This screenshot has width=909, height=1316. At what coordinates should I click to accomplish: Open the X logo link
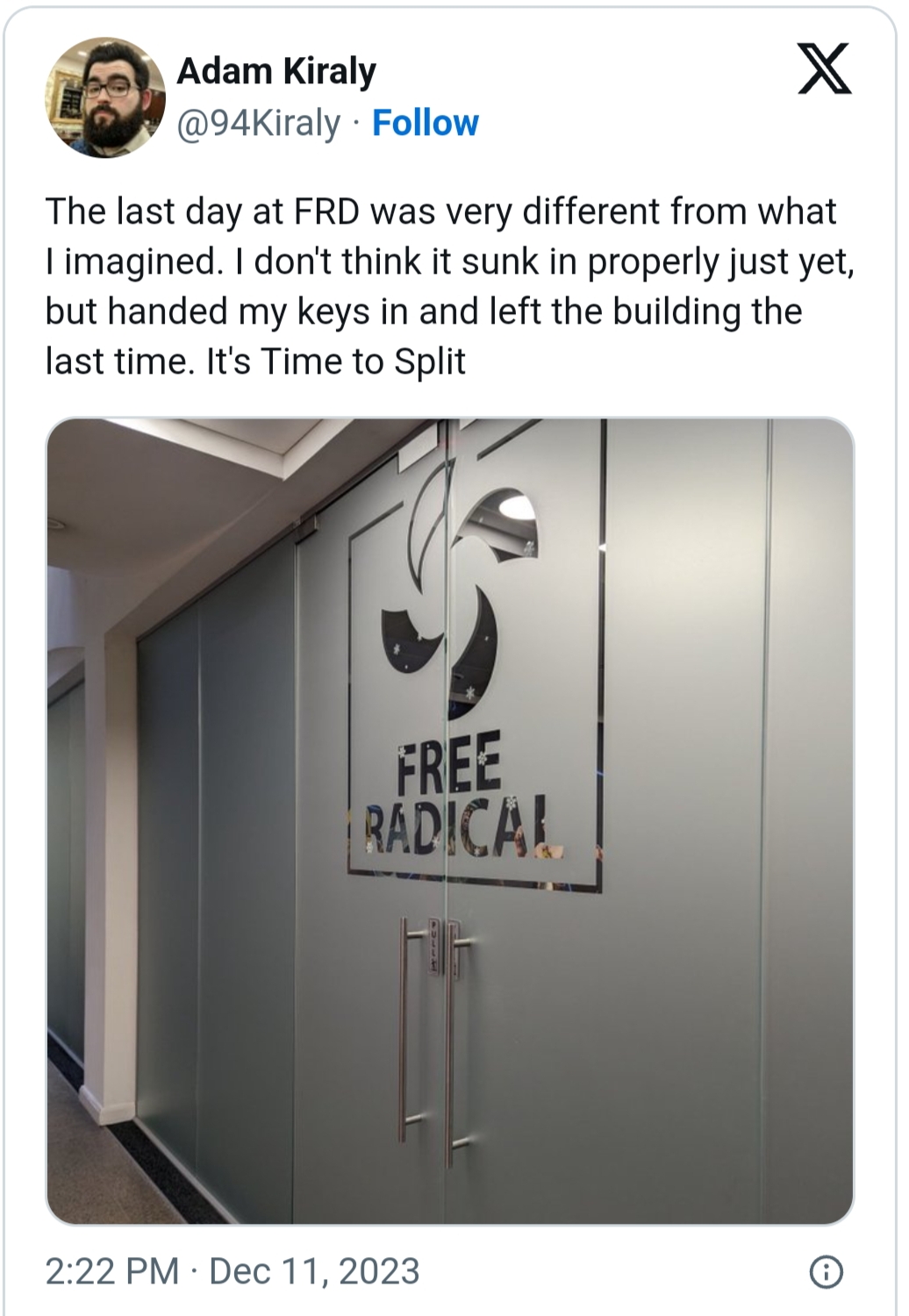(824, 70)
